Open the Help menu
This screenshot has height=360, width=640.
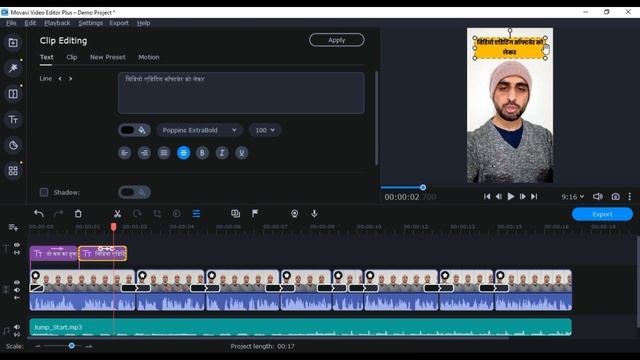click(x=143, y=23)
